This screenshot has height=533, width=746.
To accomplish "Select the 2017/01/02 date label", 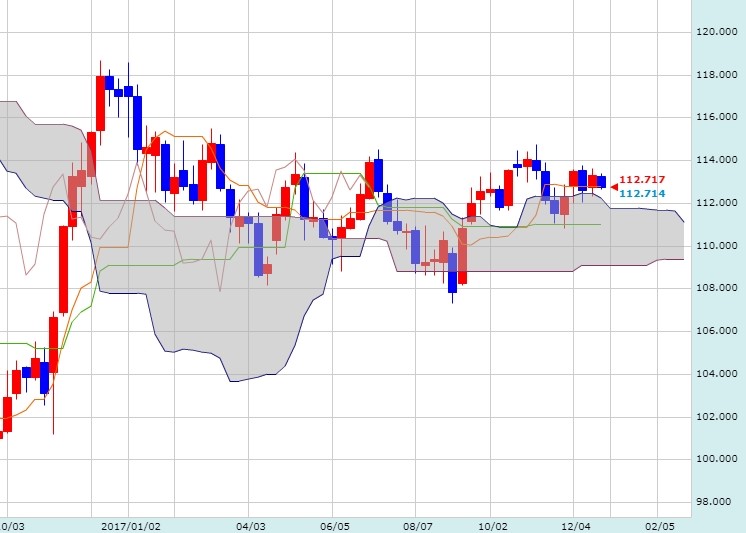I will tap(131, 526).
